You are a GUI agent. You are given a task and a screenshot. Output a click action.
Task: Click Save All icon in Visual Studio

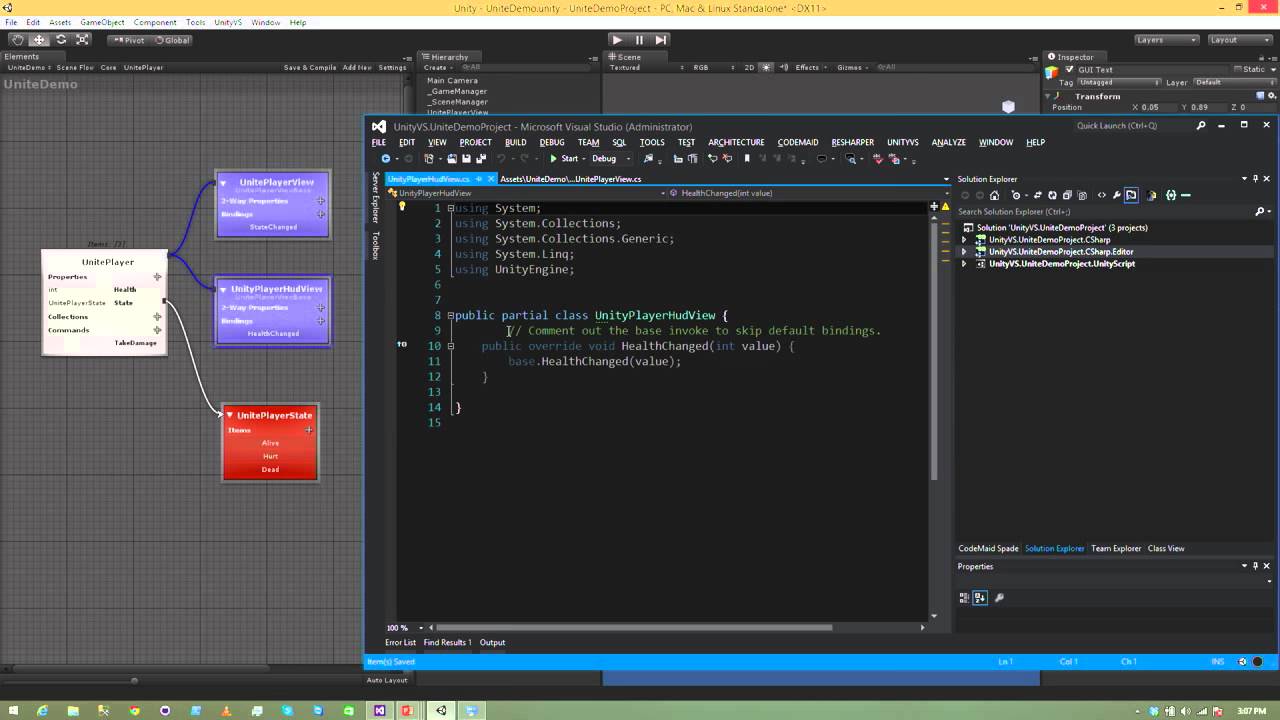[x=481, y=159]
